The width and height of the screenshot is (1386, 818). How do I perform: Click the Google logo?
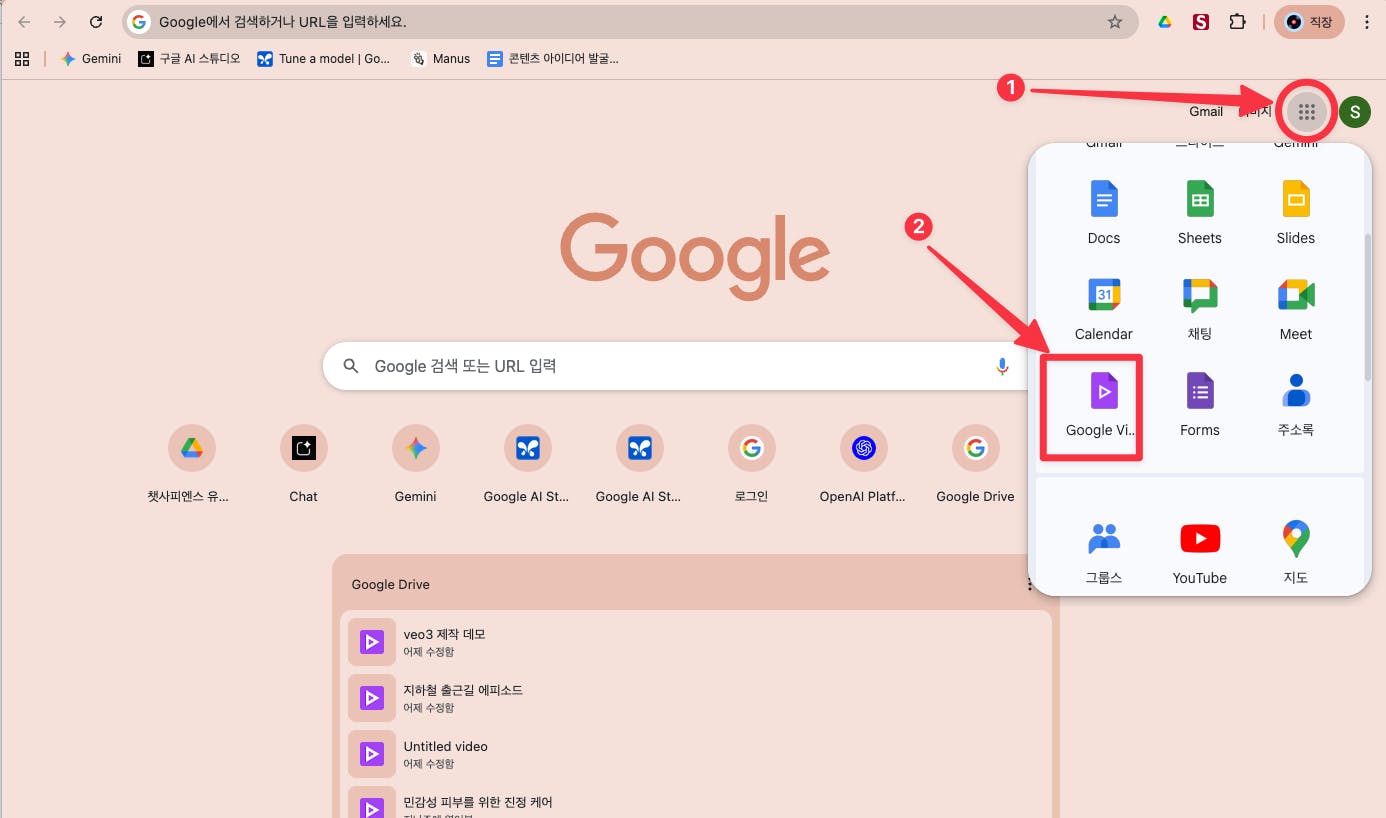(695, 255)
